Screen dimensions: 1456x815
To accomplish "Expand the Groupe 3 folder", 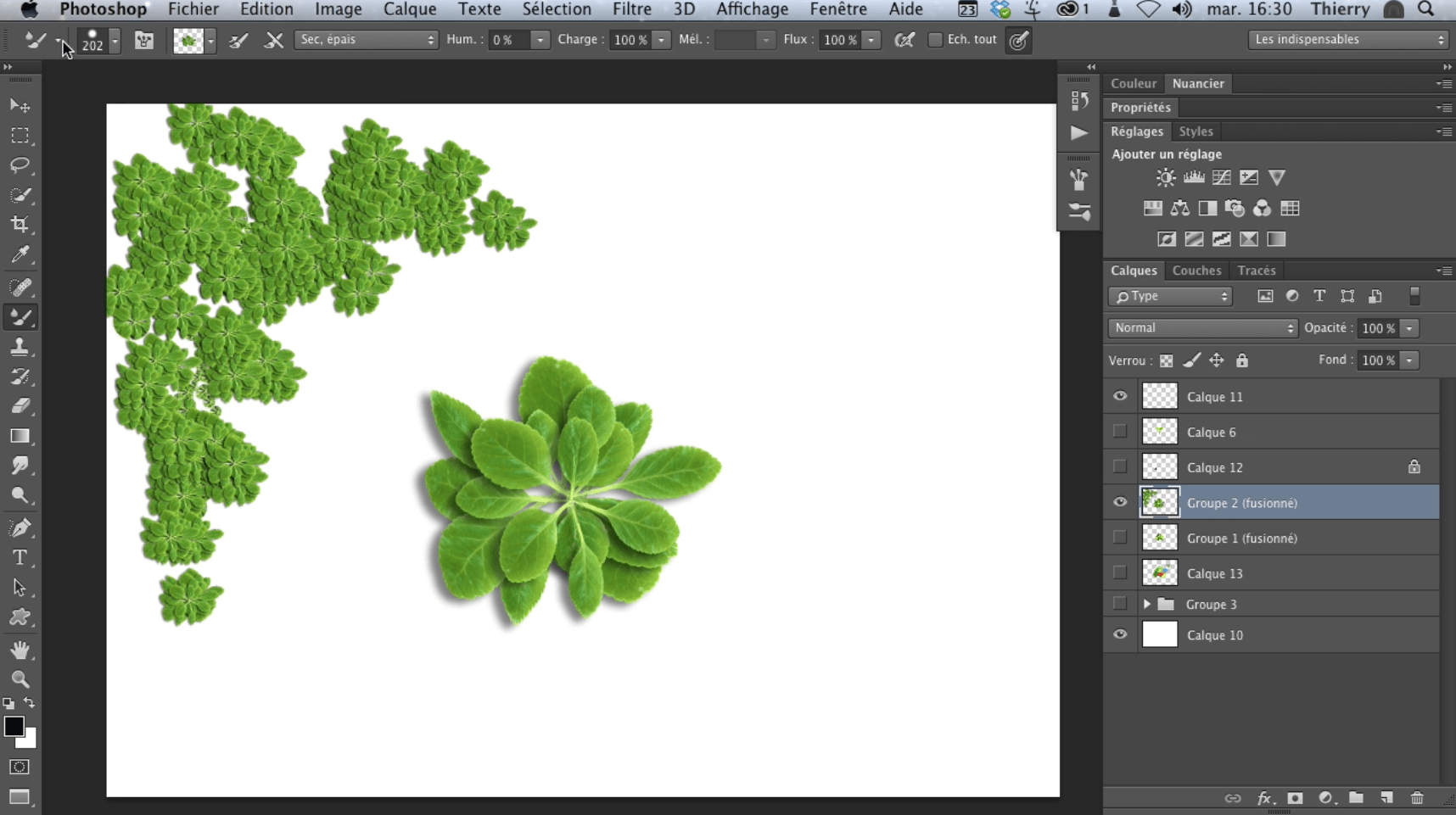I will 1146,605.
